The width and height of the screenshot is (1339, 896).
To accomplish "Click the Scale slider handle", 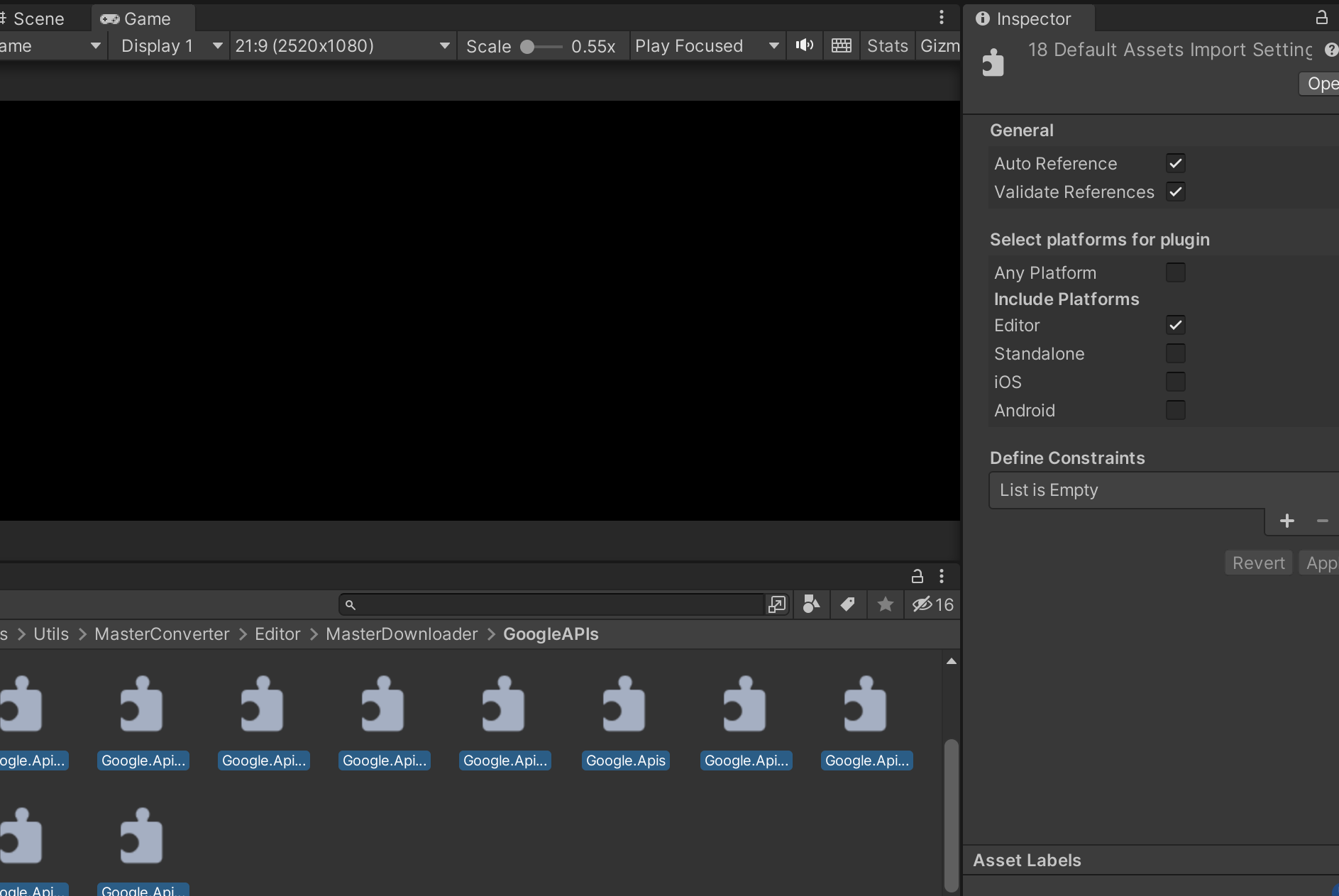I will click(x=527, y=47).
